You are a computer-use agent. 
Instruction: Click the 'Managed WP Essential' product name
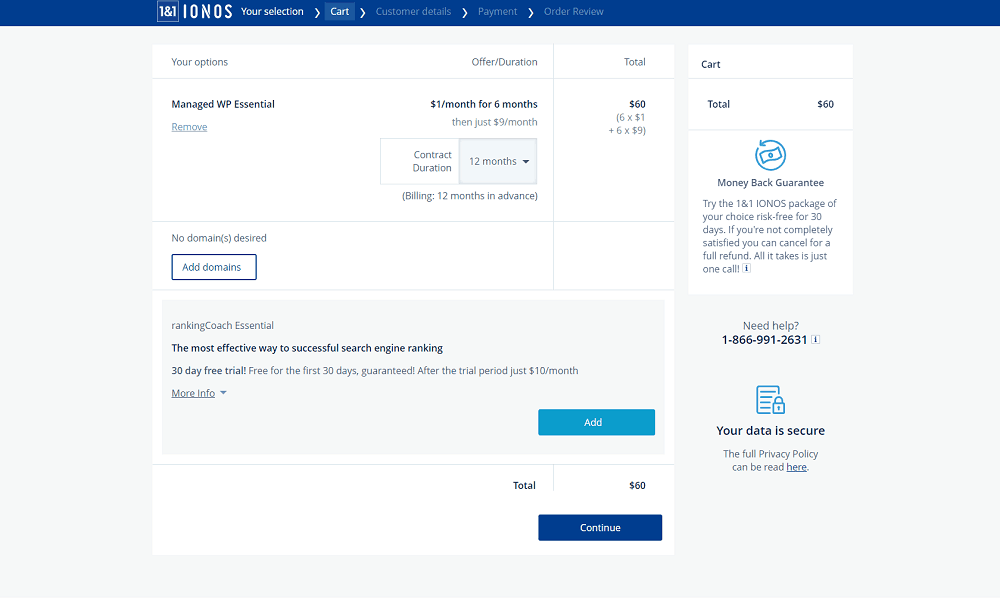coord(223,104)
